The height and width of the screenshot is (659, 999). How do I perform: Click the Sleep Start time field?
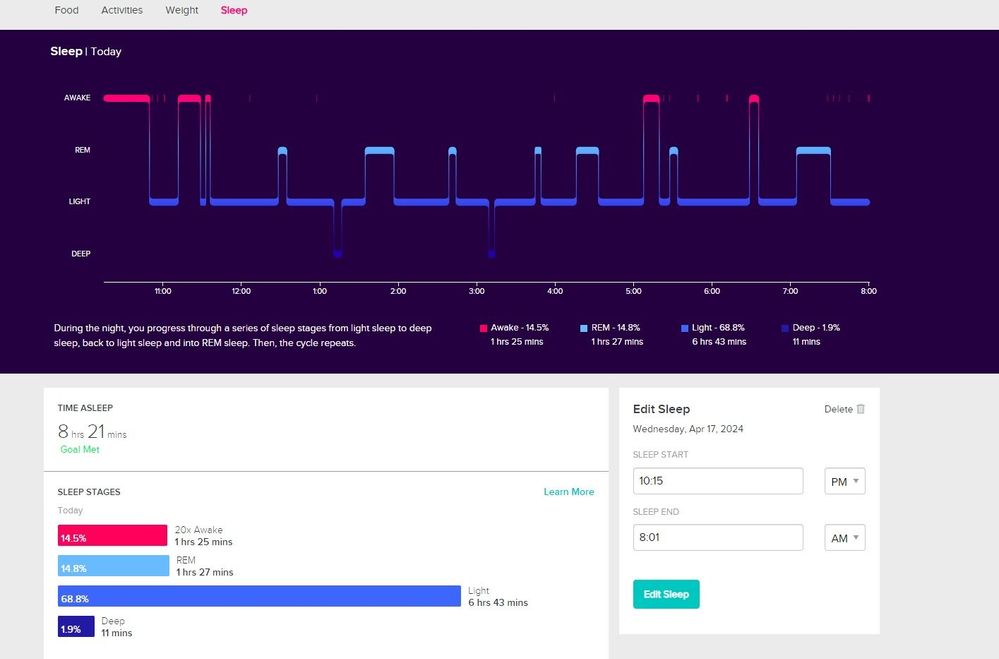718,481
